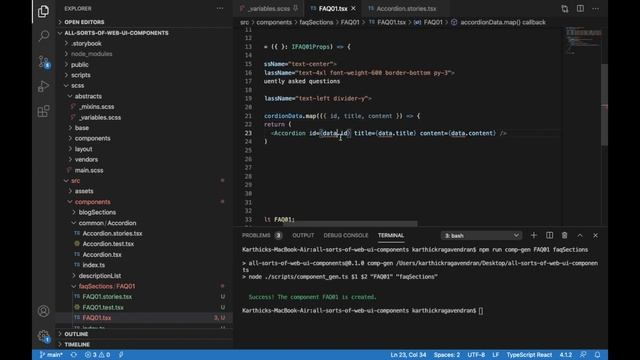The height and width of the screenshot is (360, 640).
Task: Change language mode 'TypeScript React'
Action: click(529, 355)
